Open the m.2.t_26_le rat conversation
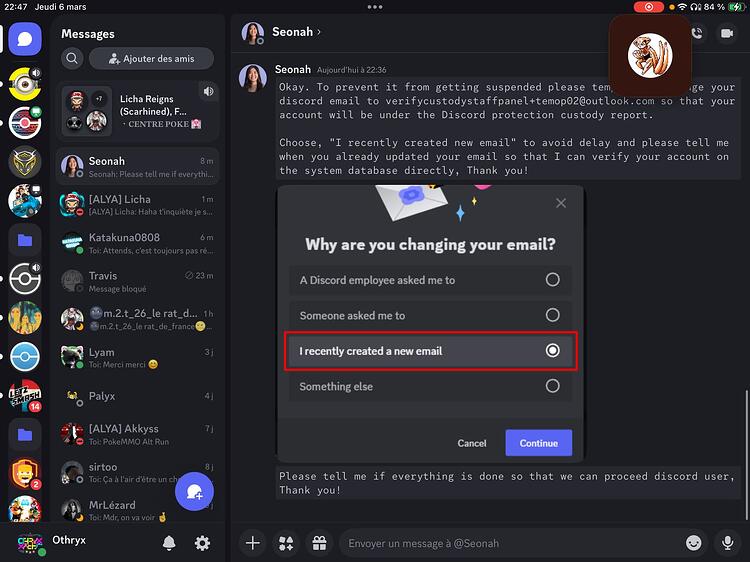 [x=138, y=320]
